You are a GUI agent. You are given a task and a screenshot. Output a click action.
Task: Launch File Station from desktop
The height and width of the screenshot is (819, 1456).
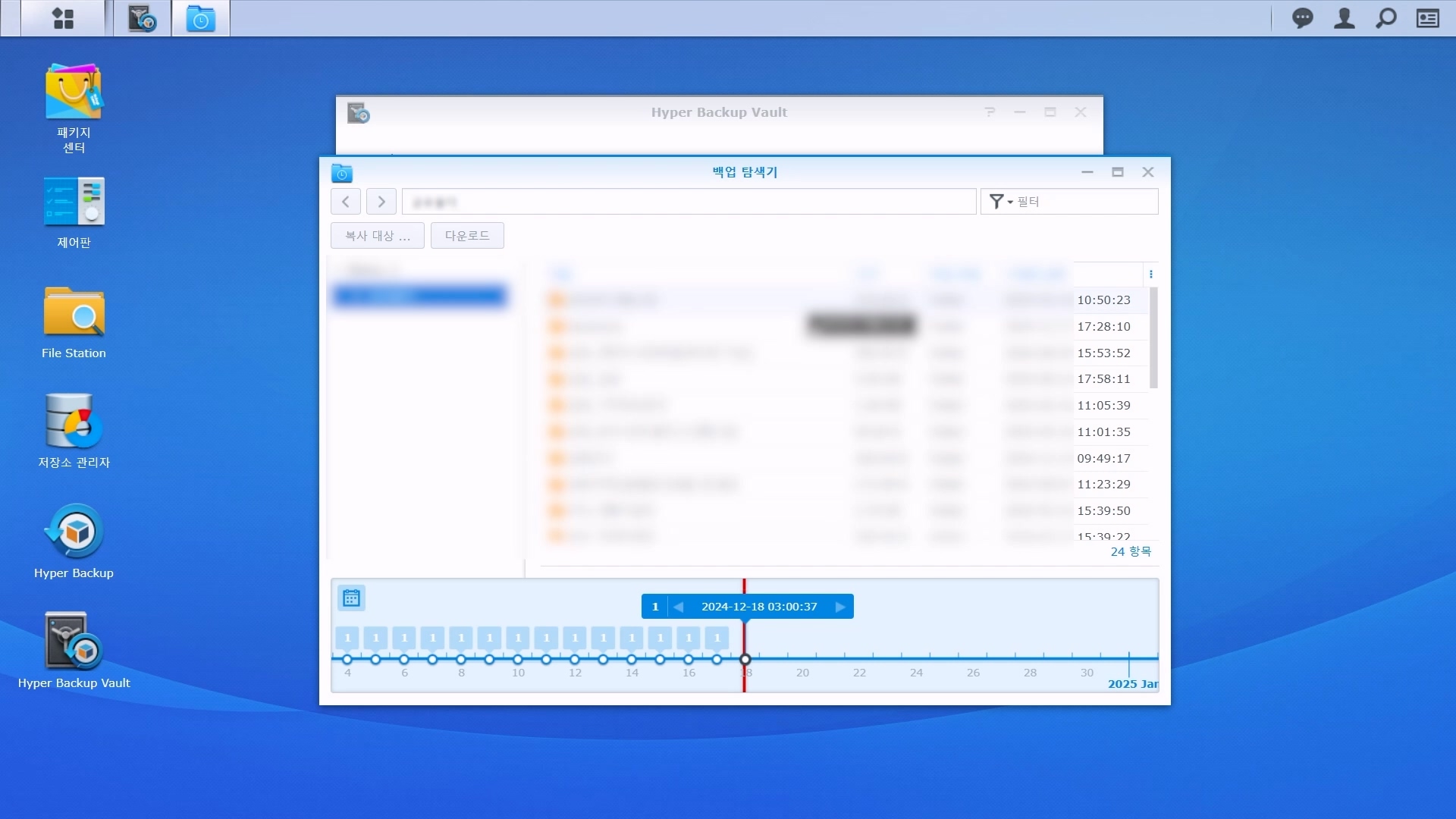coord(74,312)
